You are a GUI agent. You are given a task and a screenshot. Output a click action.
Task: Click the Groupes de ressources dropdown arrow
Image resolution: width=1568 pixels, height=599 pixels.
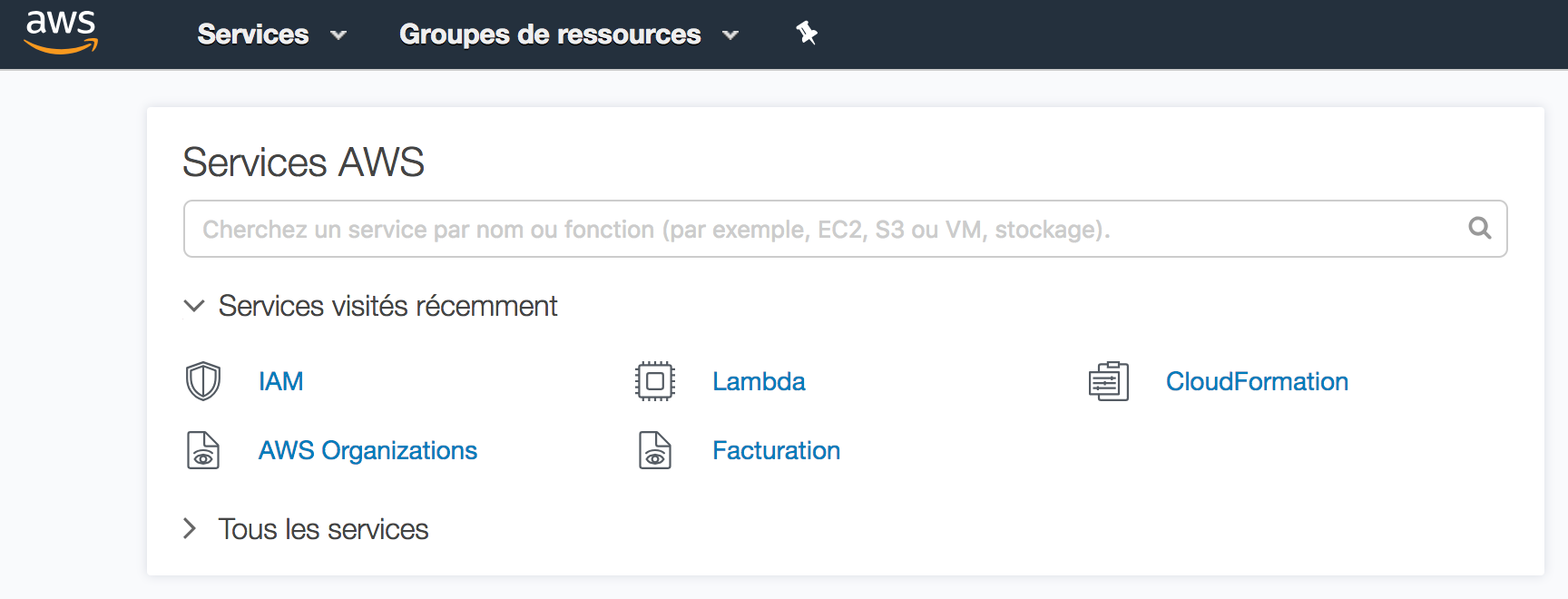[x=730, y=35]
